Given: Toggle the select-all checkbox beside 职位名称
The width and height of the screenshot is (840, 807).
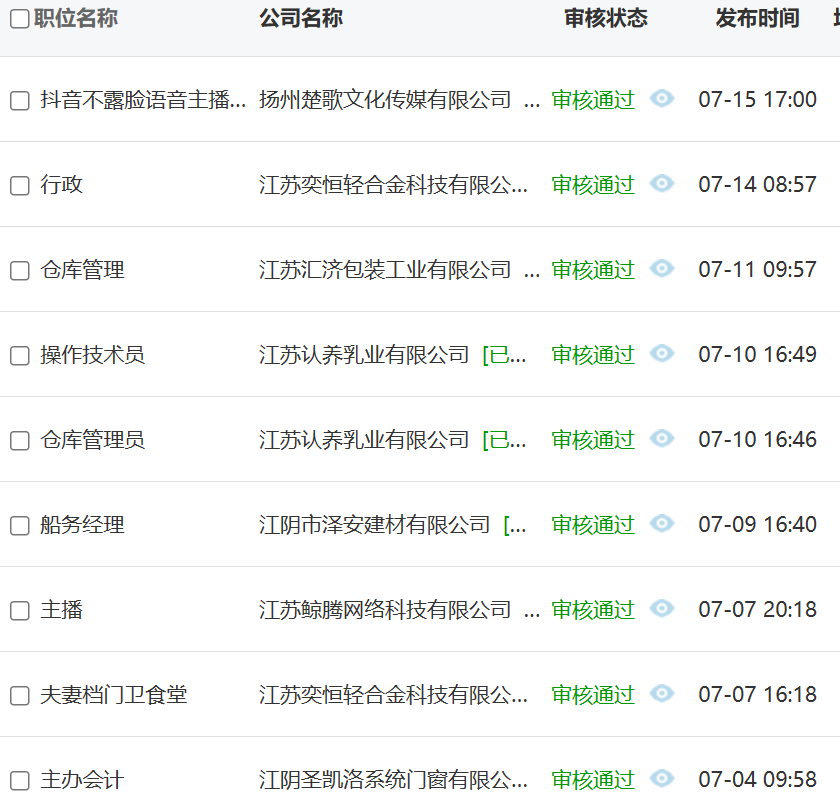Looking at the screenshot, I should point(20,19).
